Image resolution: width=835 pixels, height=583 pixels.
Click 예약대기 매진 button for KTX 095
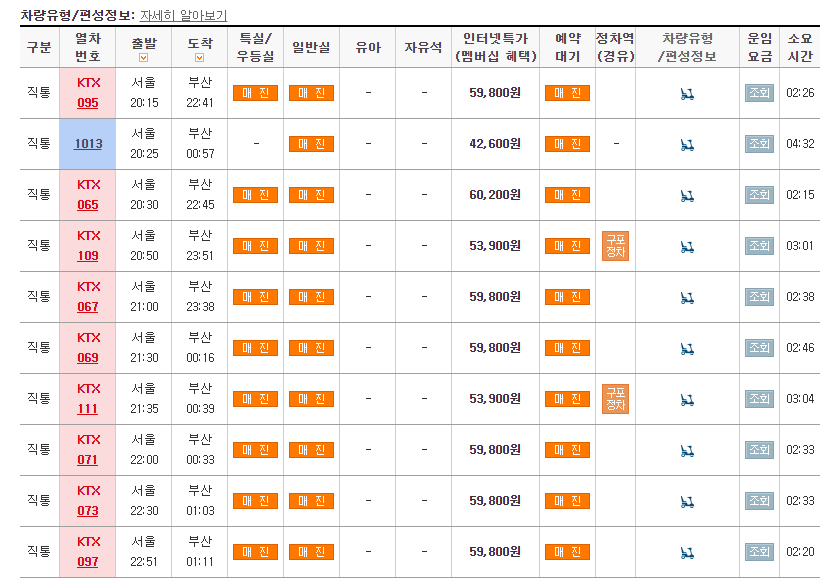pyautogui.click(x=567, y=93)
